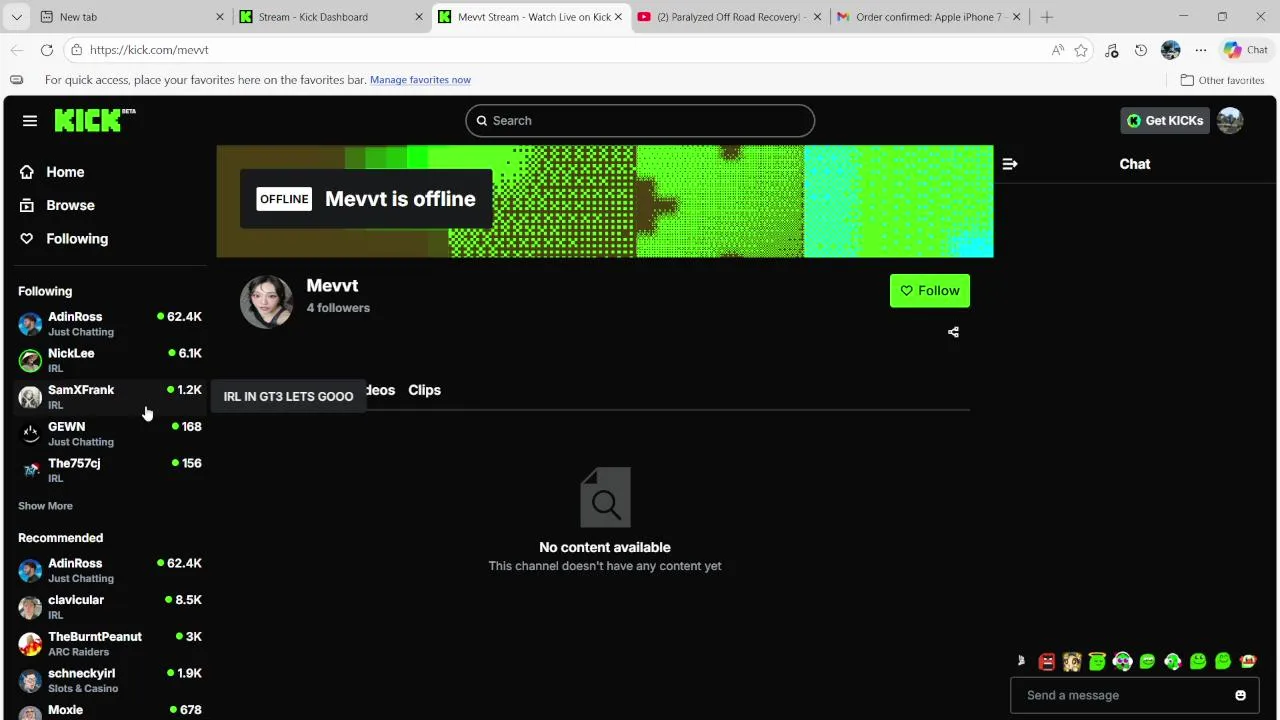Image resolution: width=1280 pixels, height=720 pixels.
Task: Open a new browser tab
Action: [1047, 17]
